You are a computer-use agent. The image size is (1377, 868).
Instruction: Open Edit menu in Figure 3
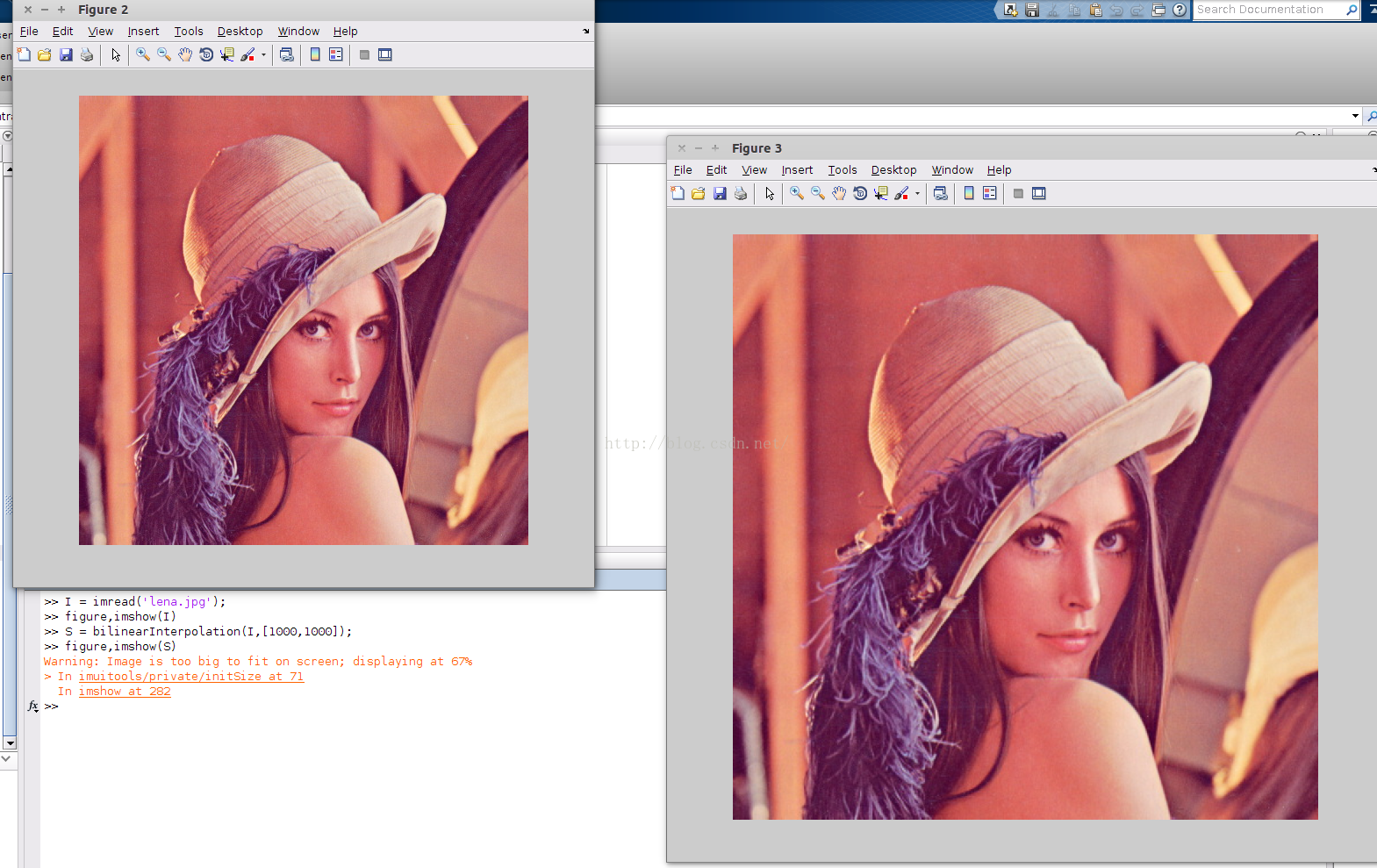coord(716,170)
